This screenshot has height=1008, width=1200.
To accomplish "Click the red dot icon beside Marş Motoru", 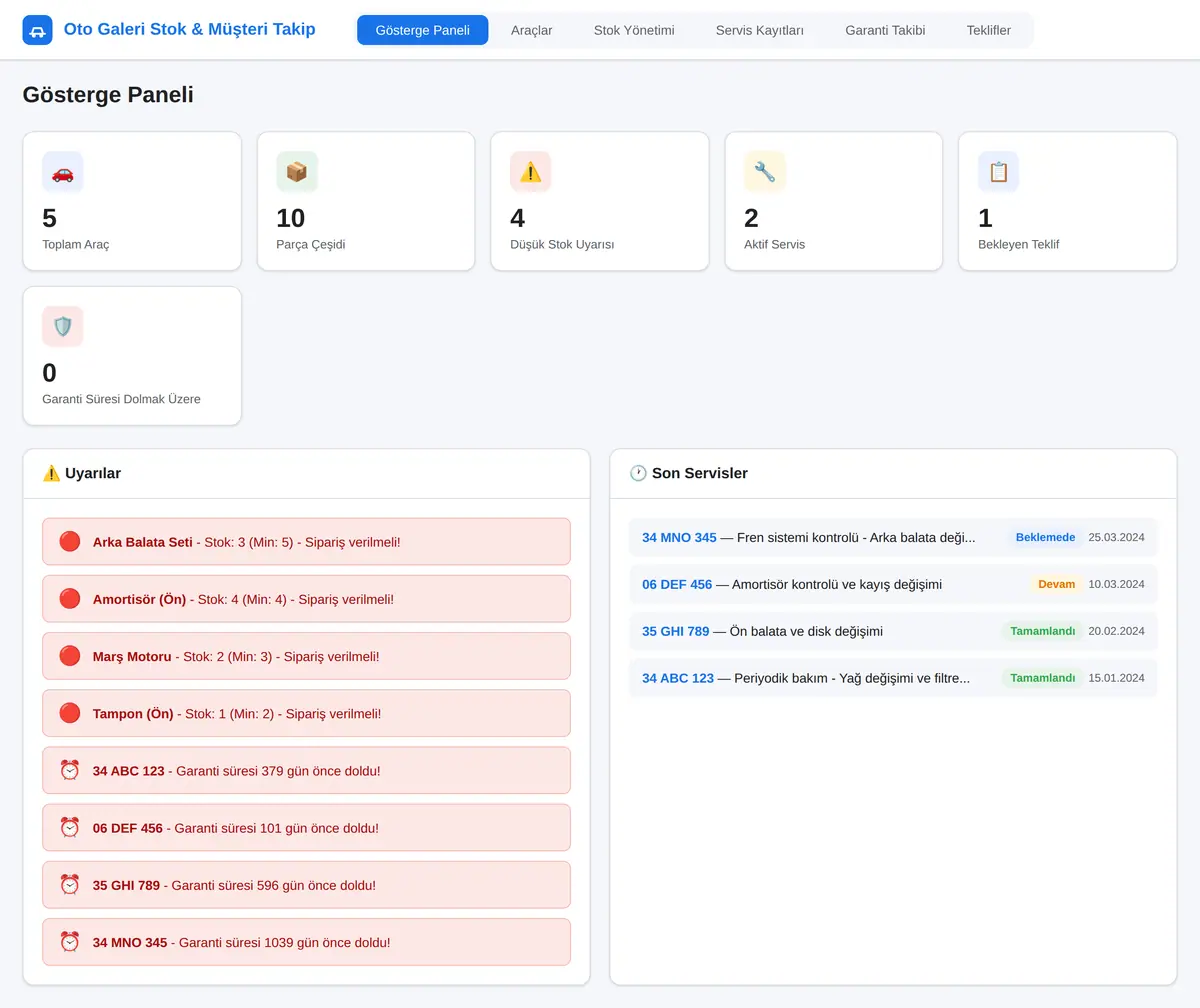I will (x=70, y=656).
